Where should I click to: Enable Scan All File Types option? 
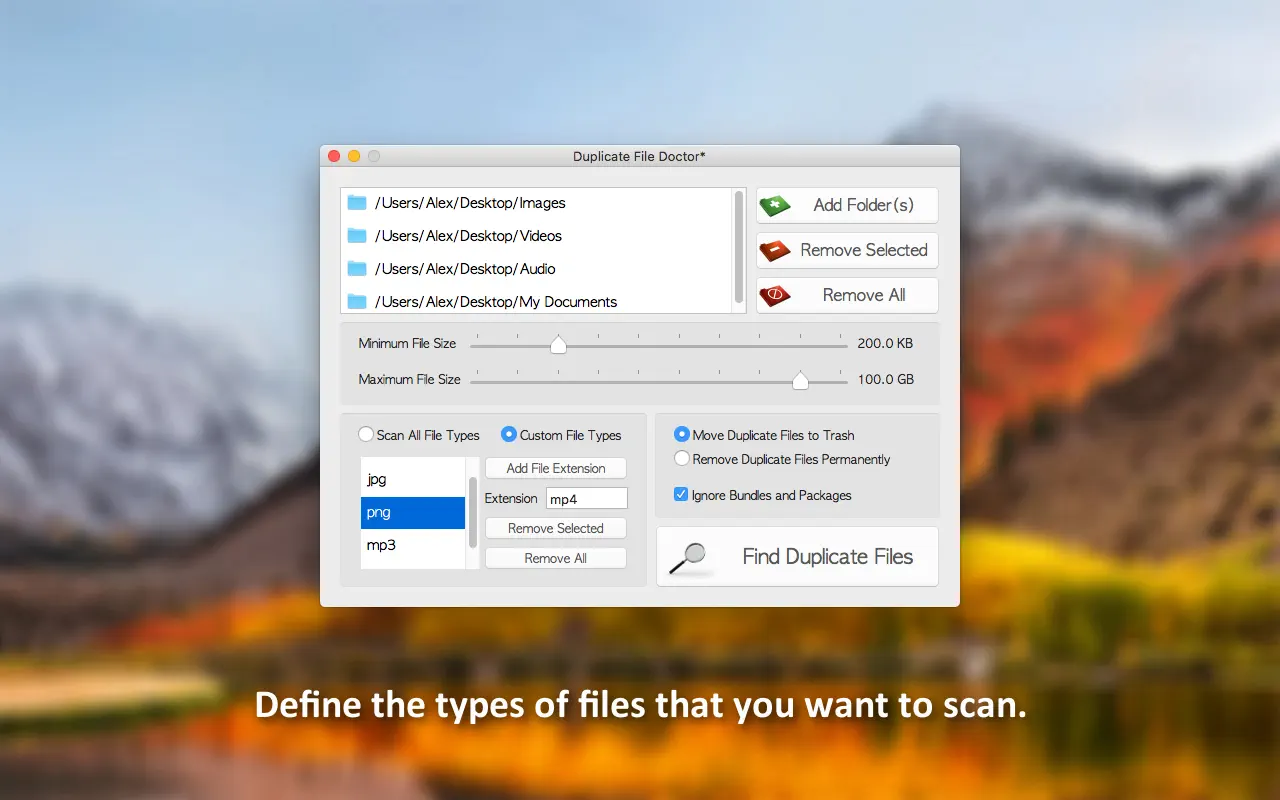366,435
